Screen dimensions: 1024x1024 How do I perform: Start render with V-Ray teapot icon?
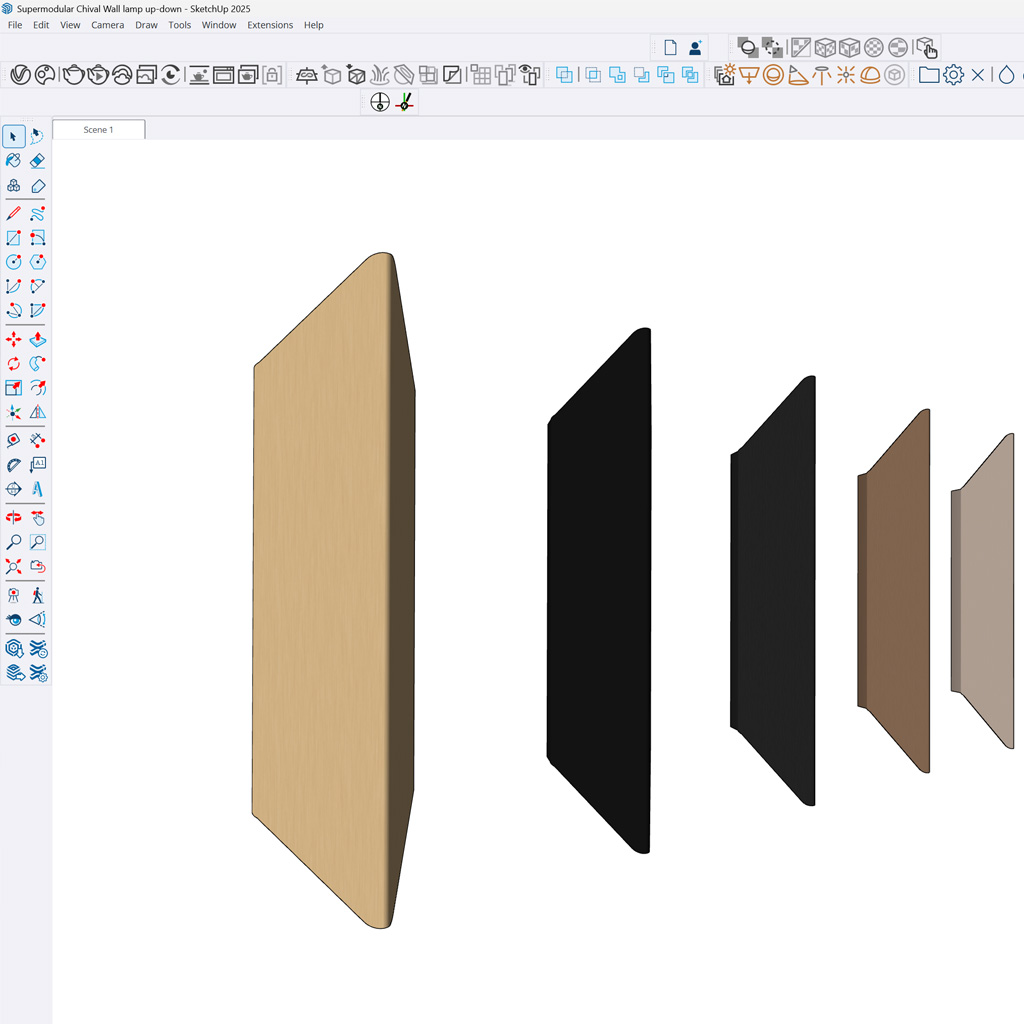click(73, 75)
